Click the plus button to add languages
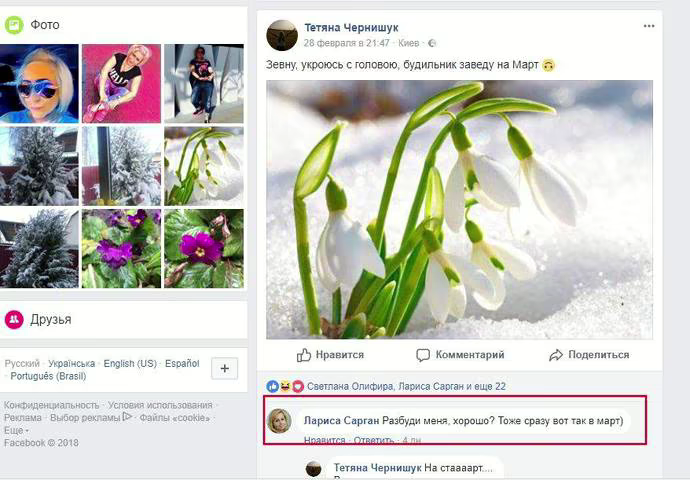 [224, 368]
